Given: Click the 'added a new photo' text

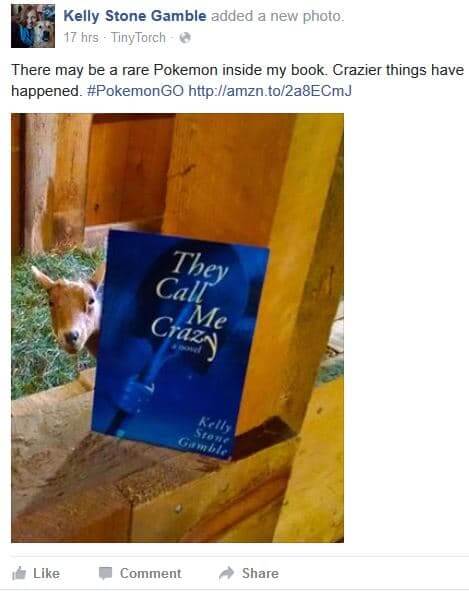Looking at the screenshot, I should pos(277,16).
